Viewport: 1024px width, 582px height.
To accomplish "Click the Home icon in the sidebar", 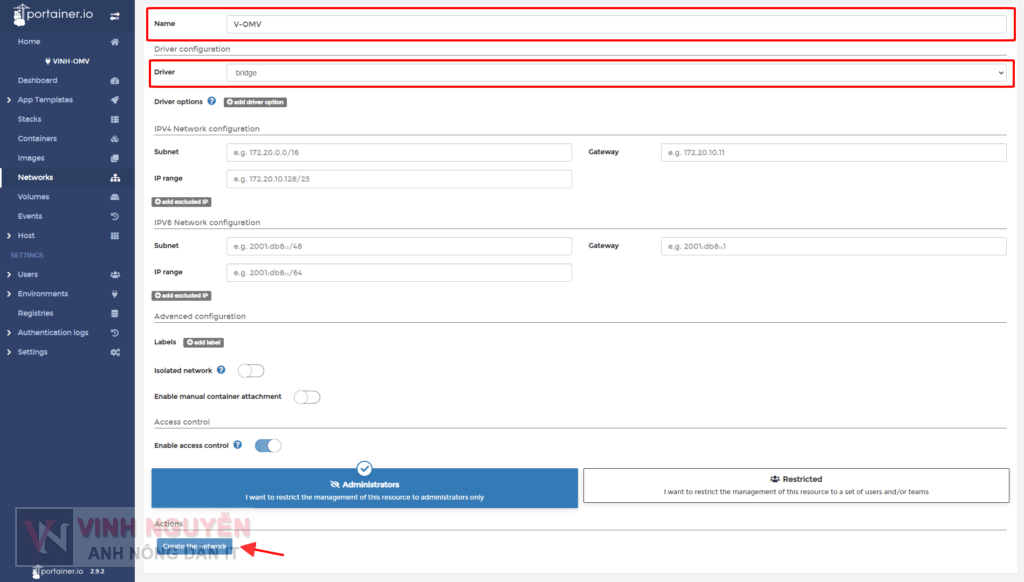I will tap(29, 42).
